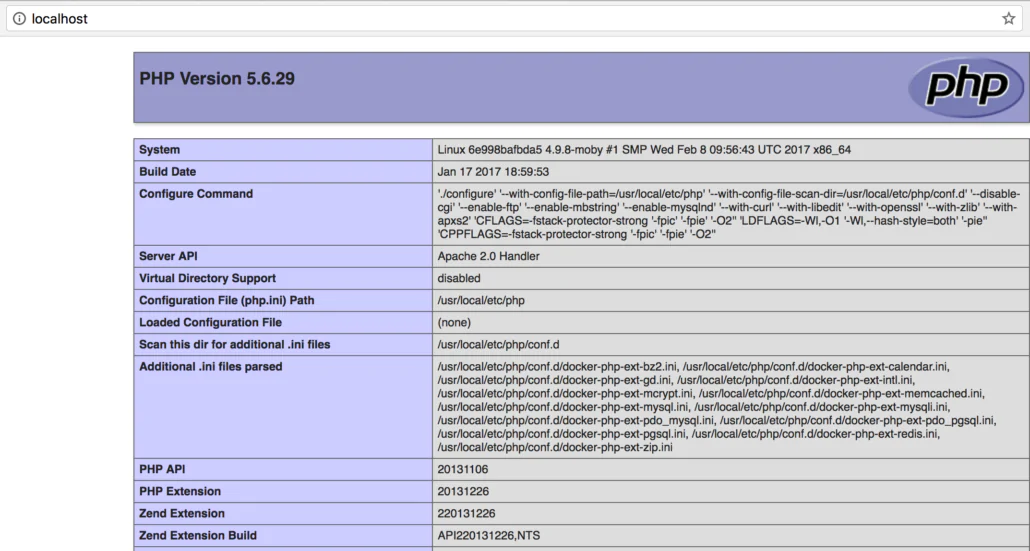Viewport: 1030px width, 551px height.
Task: Select the /usr/local/etc/php/conf.d value
Action: [499, 345]
